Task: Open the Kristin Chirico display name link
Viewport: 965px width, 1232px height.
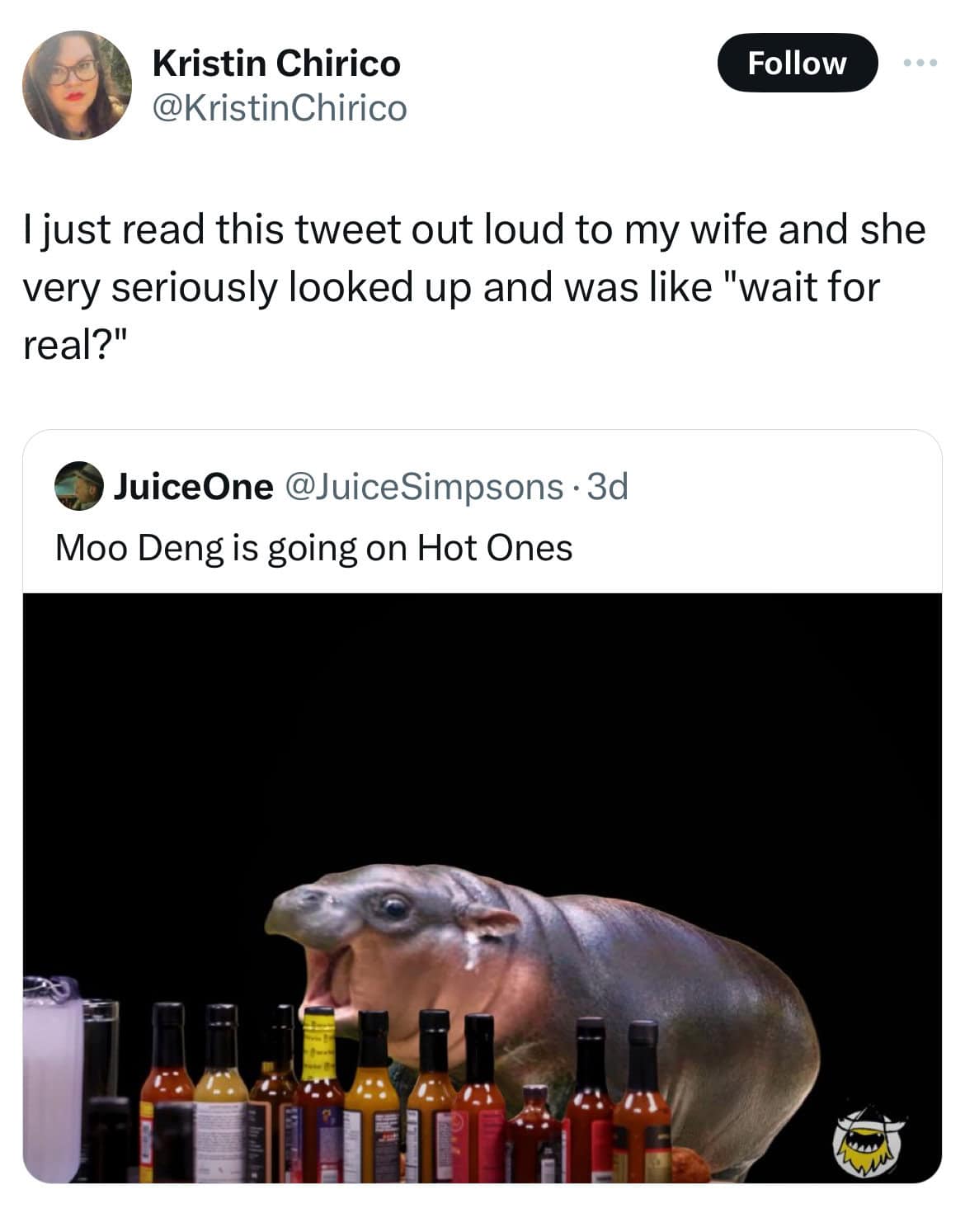Action: click(276, 64)
